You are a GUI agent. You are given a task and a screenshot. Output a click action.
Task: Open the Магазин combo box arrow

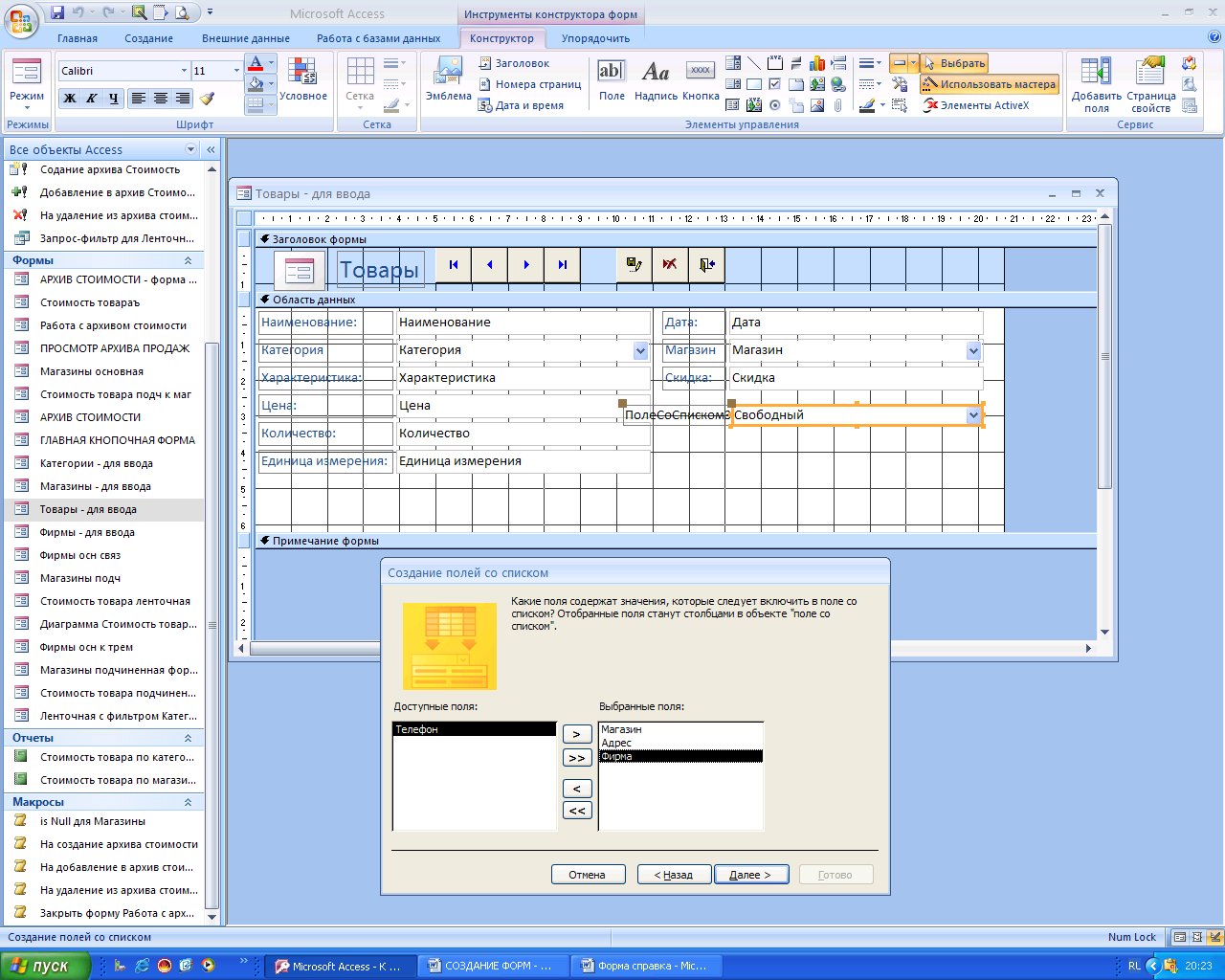tap(973, 350)
